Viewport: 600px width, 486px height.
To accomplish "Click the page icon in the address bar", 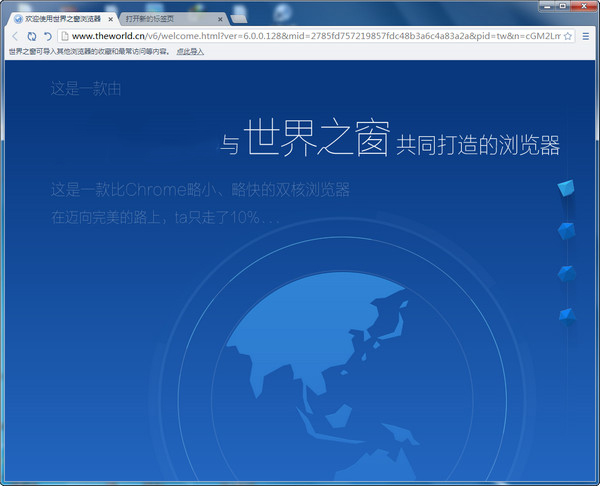I will coord(65,36).
